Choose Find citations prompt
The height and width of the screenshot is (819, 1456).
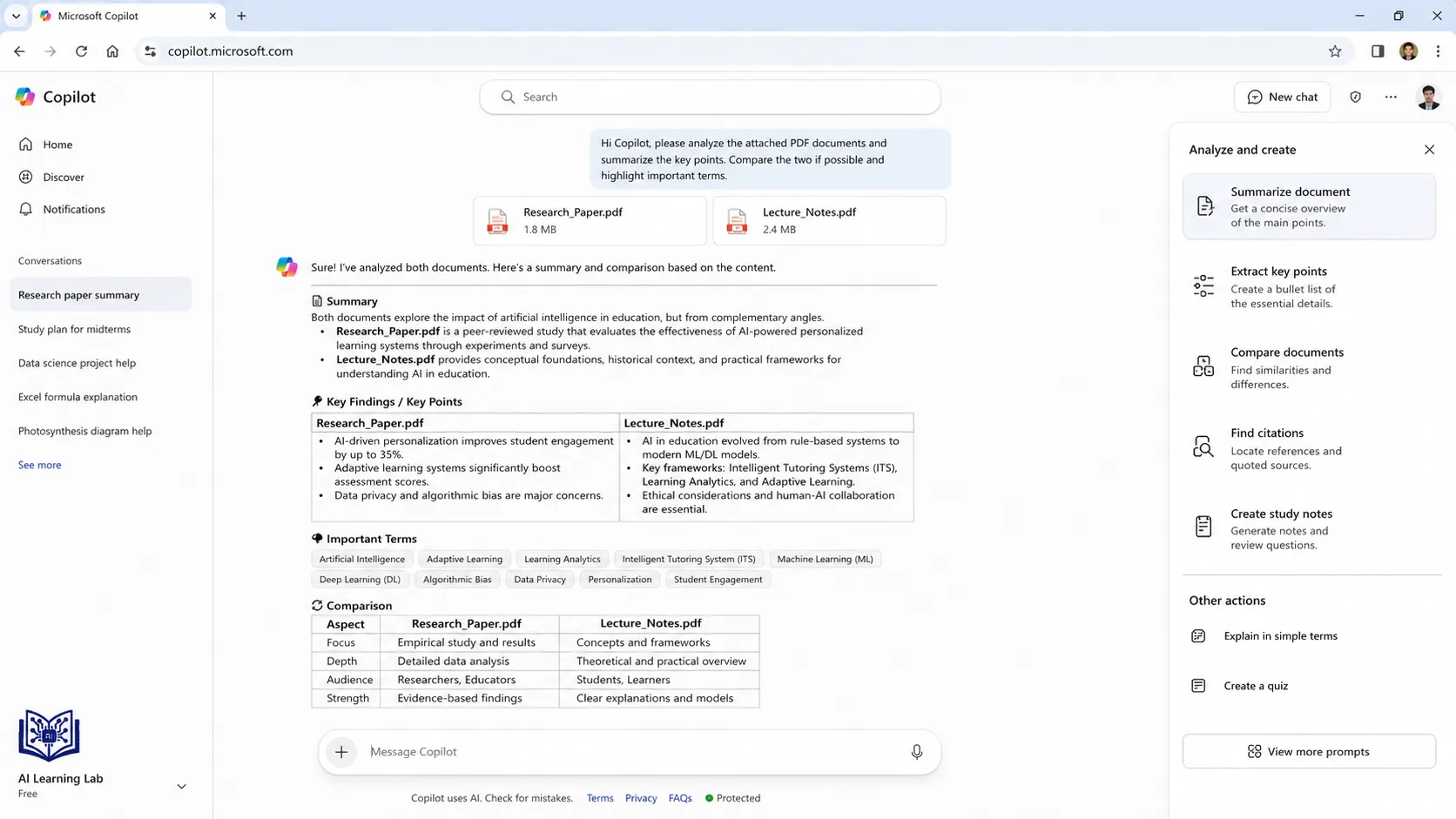1309,448
